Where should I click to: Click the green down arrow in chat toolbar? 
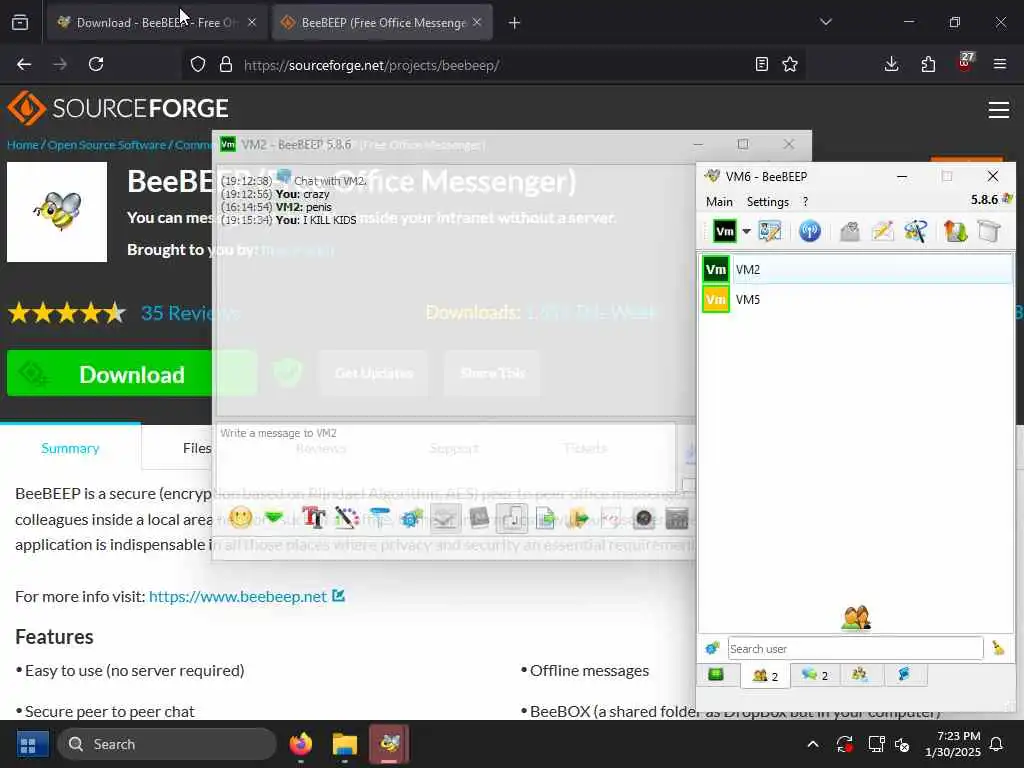point(274,518)
